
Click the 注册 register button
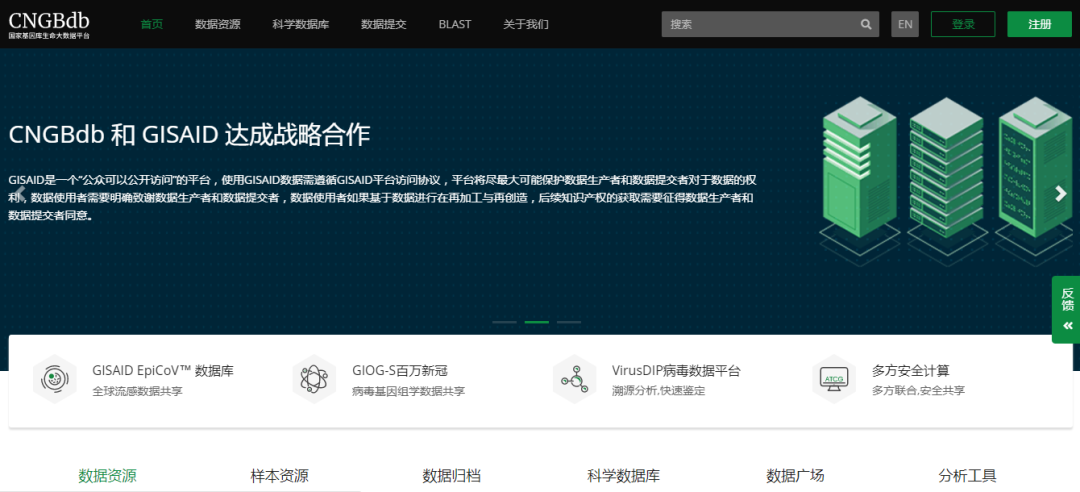(x=1039, y=24)
